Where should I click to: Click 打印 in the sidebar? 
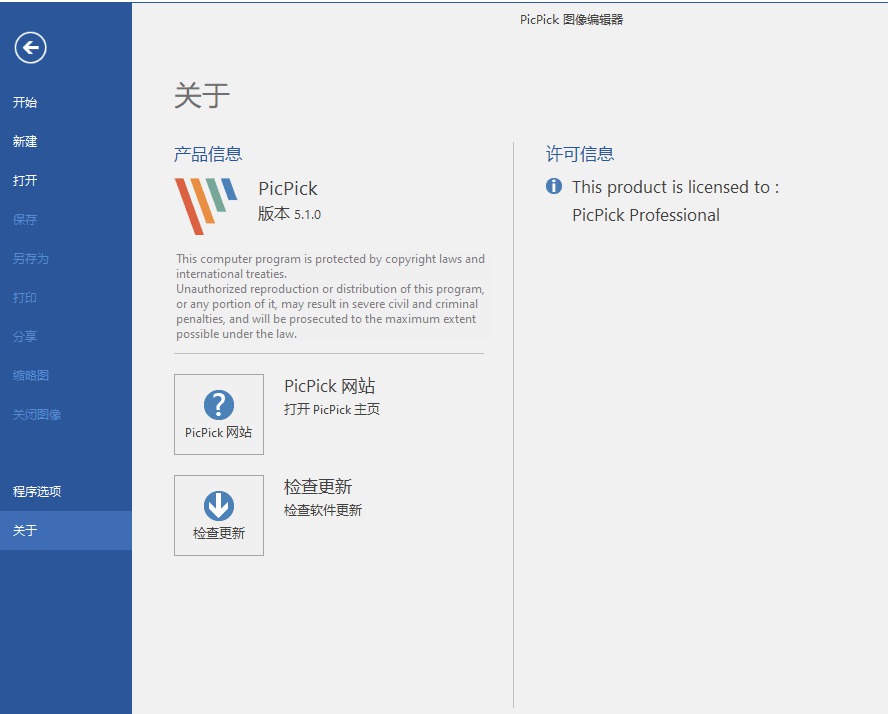(25, 298)
